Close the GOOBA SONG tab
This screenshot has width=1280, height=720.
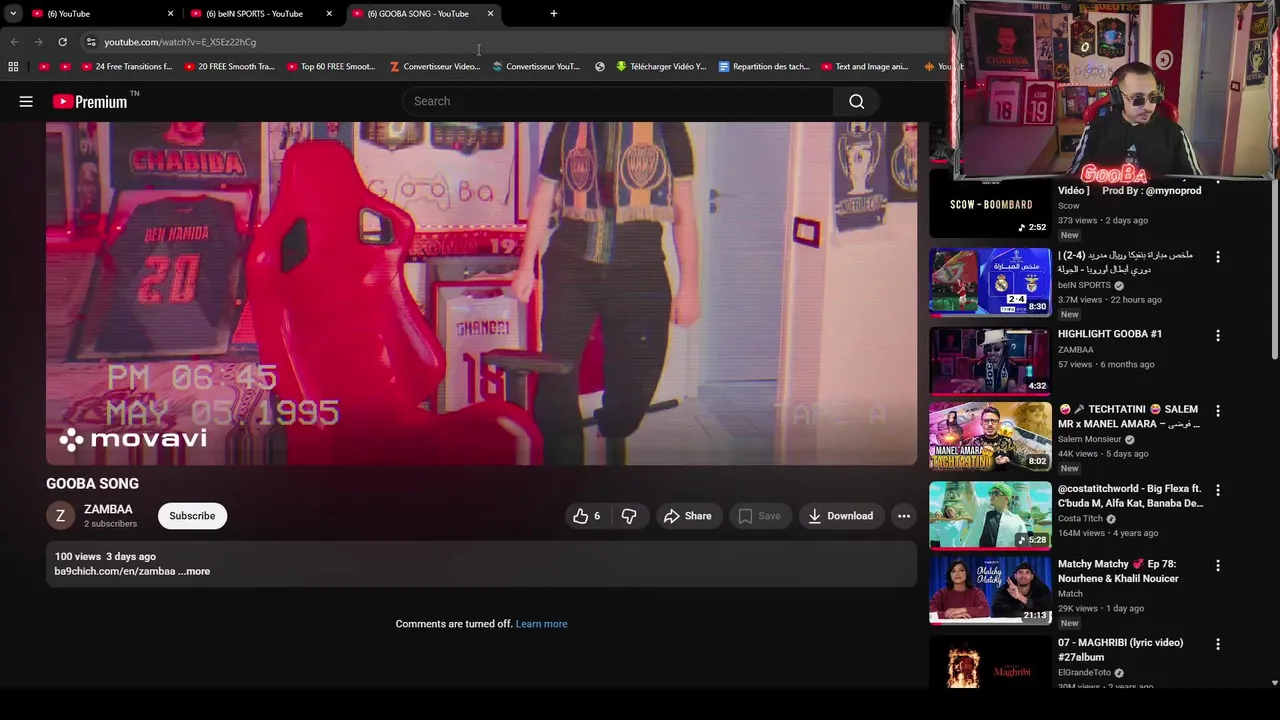coord(490,14)
